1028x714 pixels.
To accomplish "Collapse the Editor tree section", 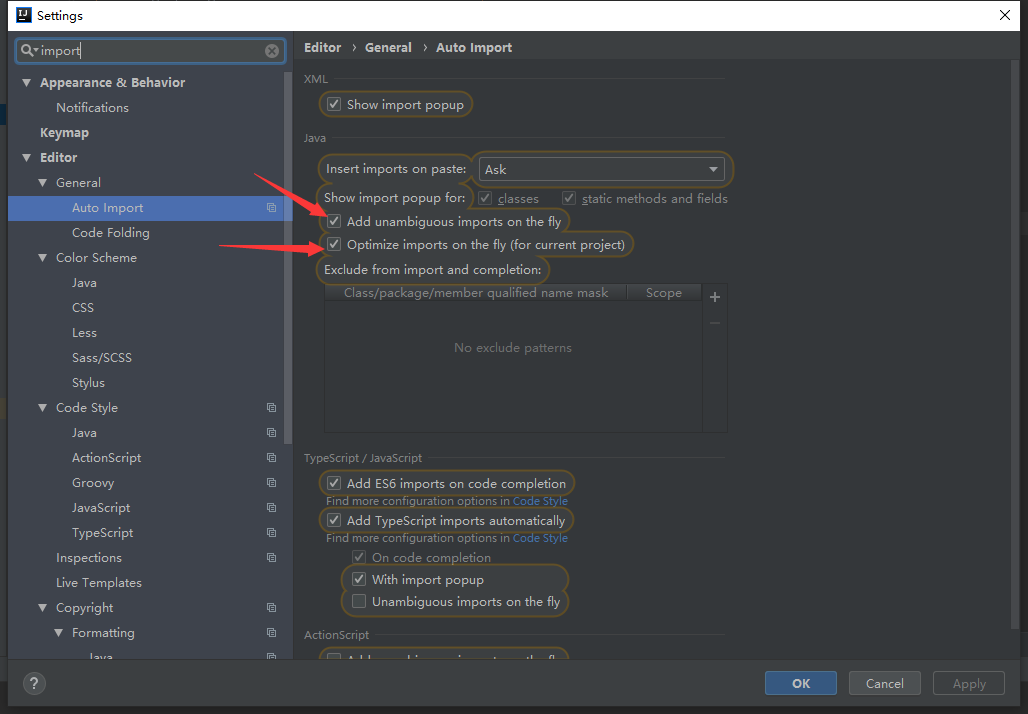I will coord(26,157).
